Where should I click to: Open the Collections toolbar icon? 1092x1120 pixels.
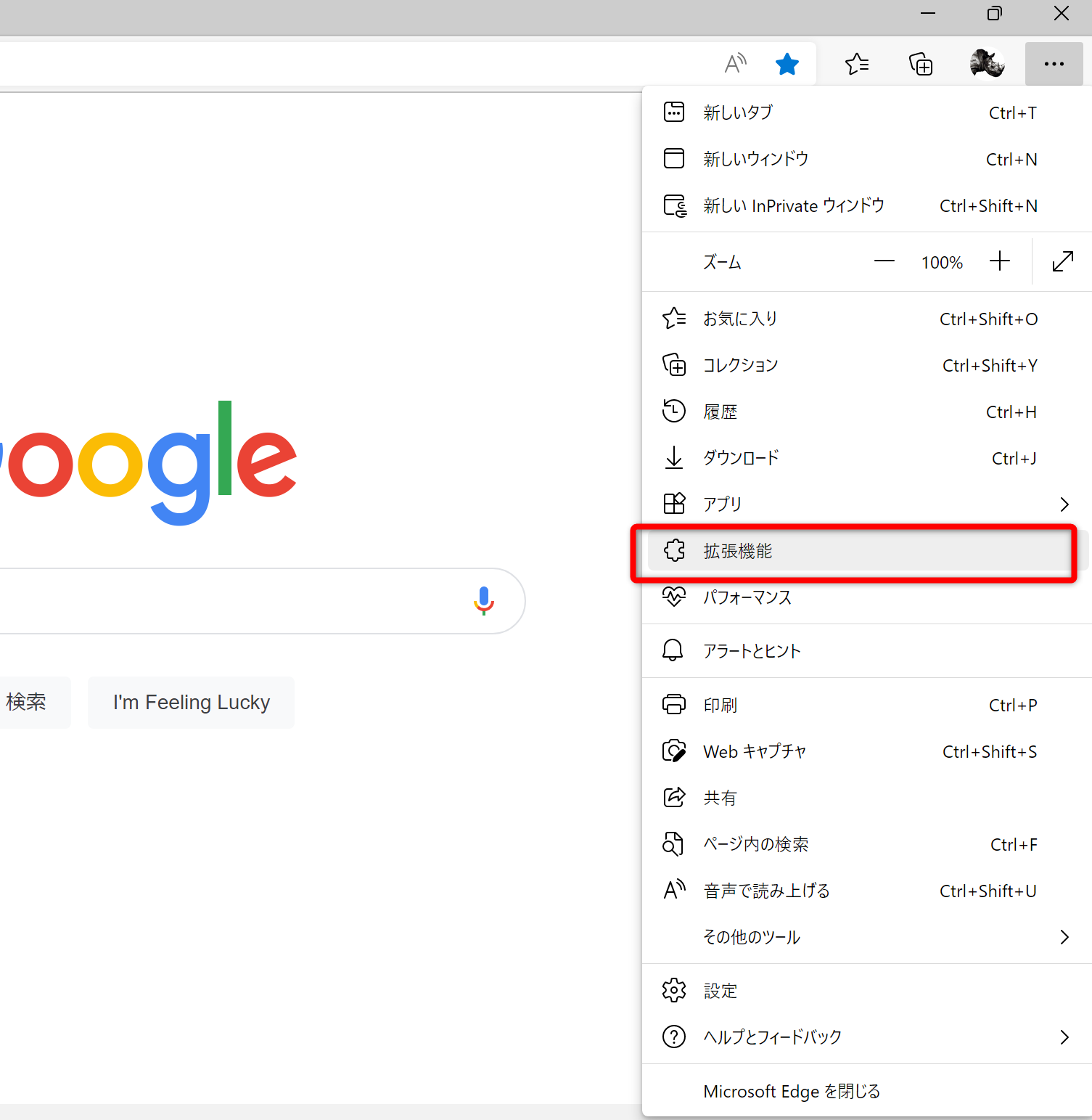click(x=921, y=64)
